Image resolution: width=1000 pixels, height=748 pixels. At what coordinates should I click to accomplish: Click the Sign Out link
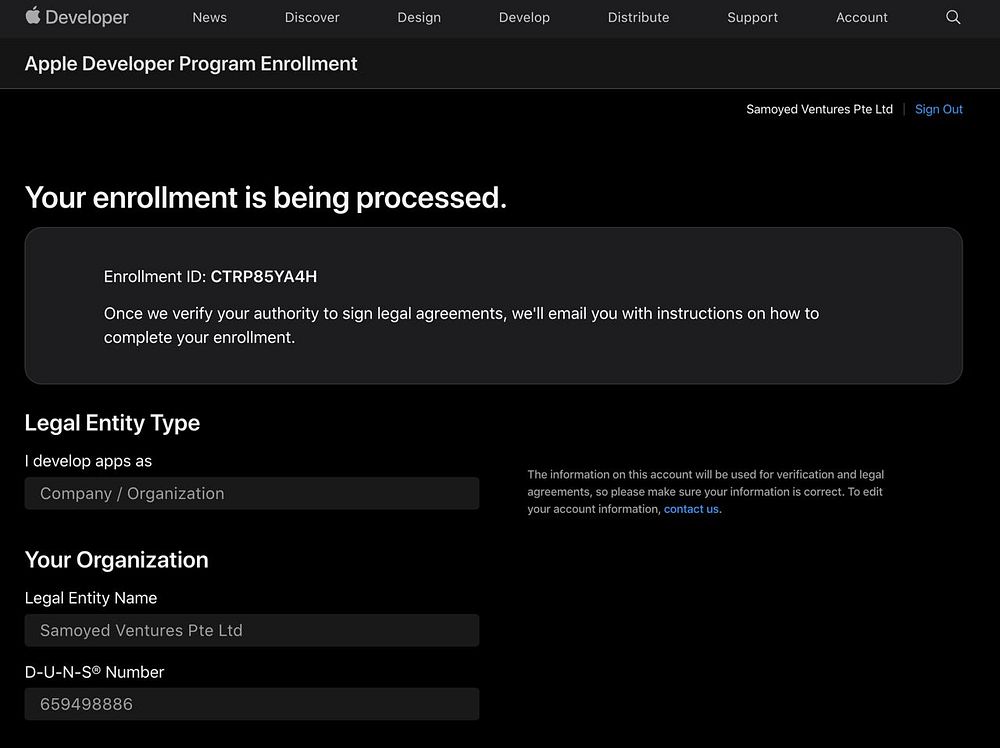(939, 109)
